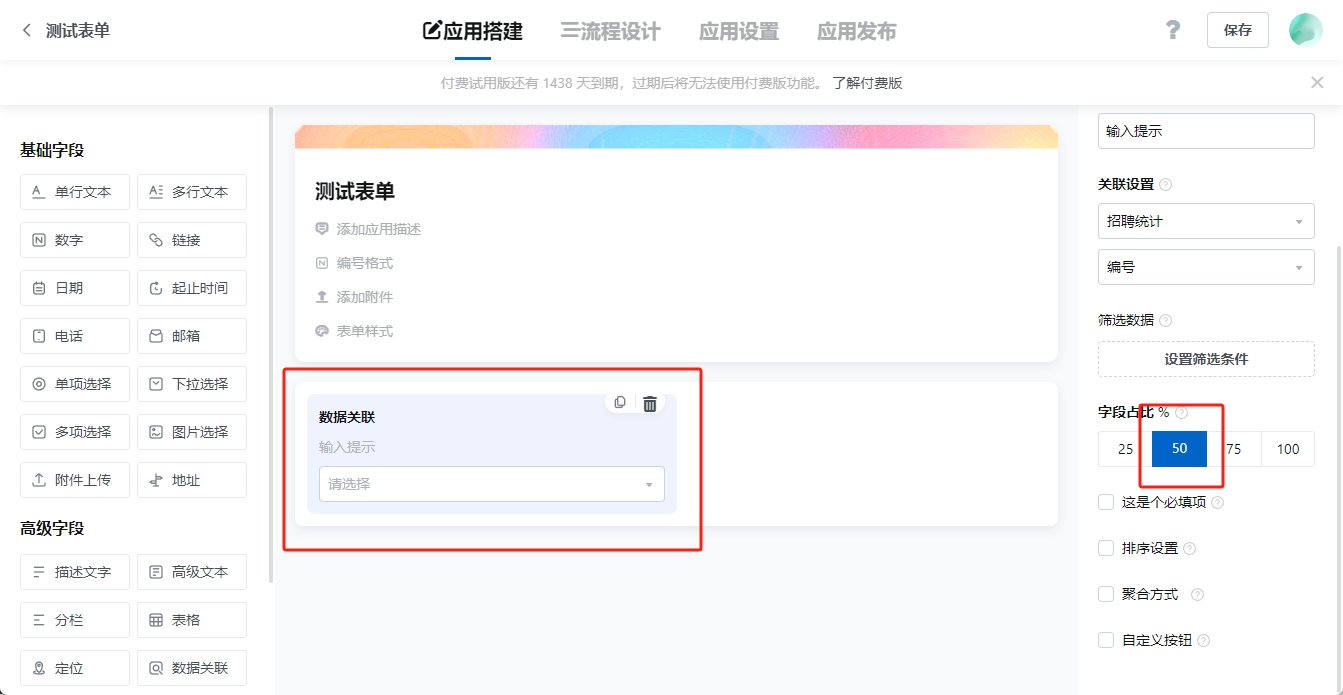Click the trash delete icon on 数据关联 field
Viewport: 1343px width, 695px height.
click(650, 403)
